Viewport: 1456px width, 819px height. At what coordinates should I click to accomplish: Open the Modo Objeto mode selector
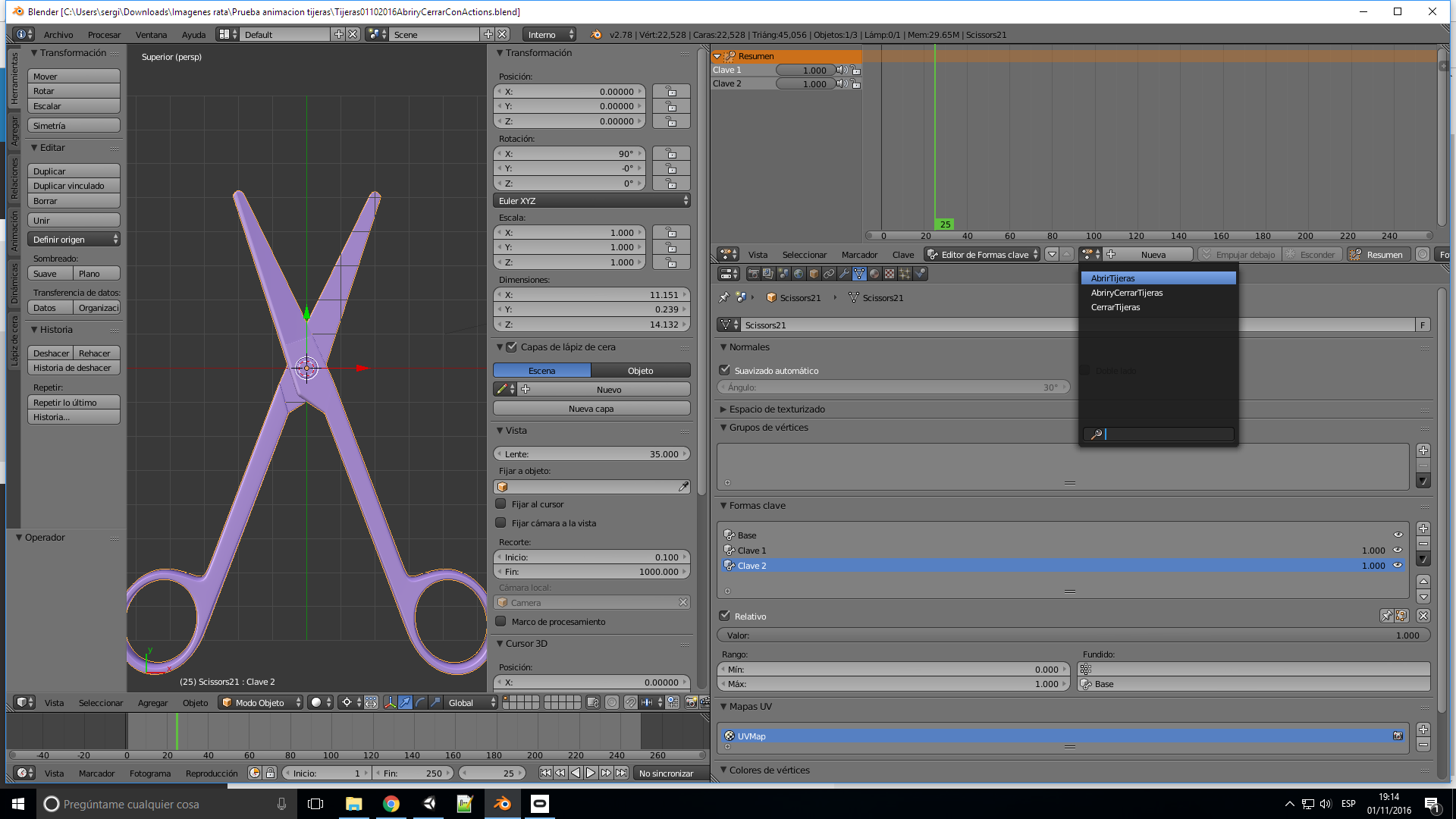260,702
